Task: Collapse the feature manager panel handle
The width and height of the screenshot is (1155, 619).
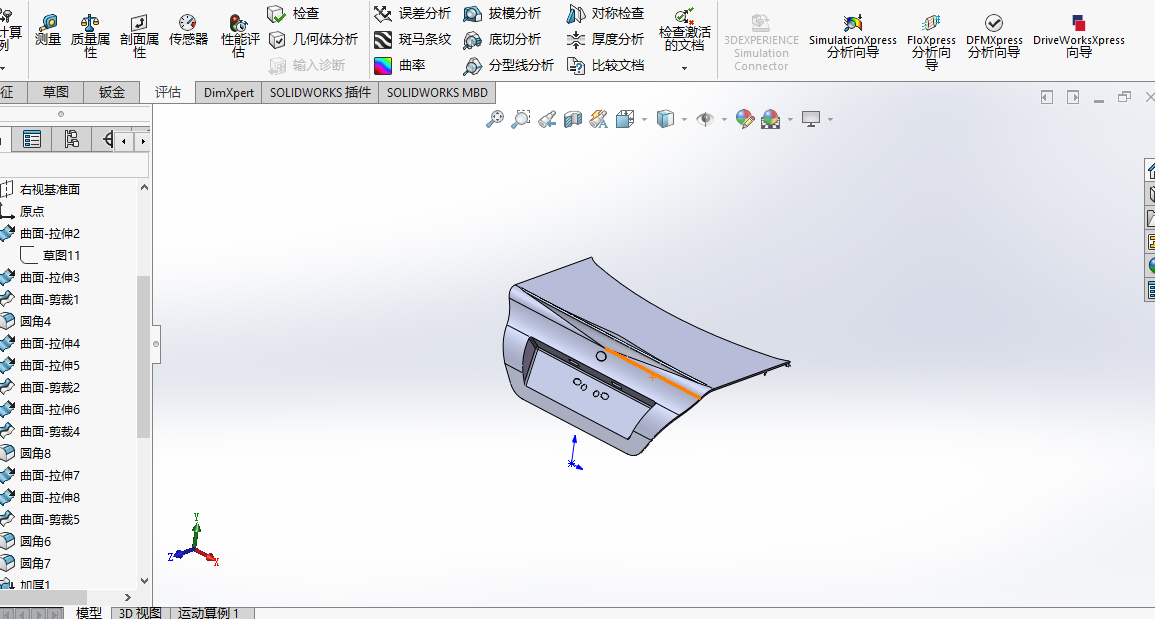Action: (156, 344)
